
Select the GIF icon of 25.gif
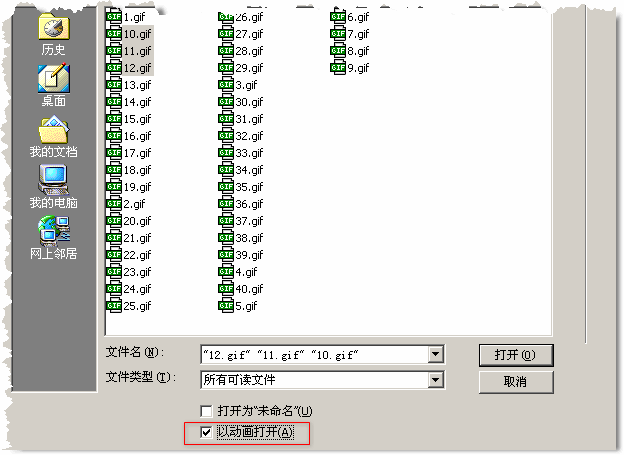[x=114, y=306]
